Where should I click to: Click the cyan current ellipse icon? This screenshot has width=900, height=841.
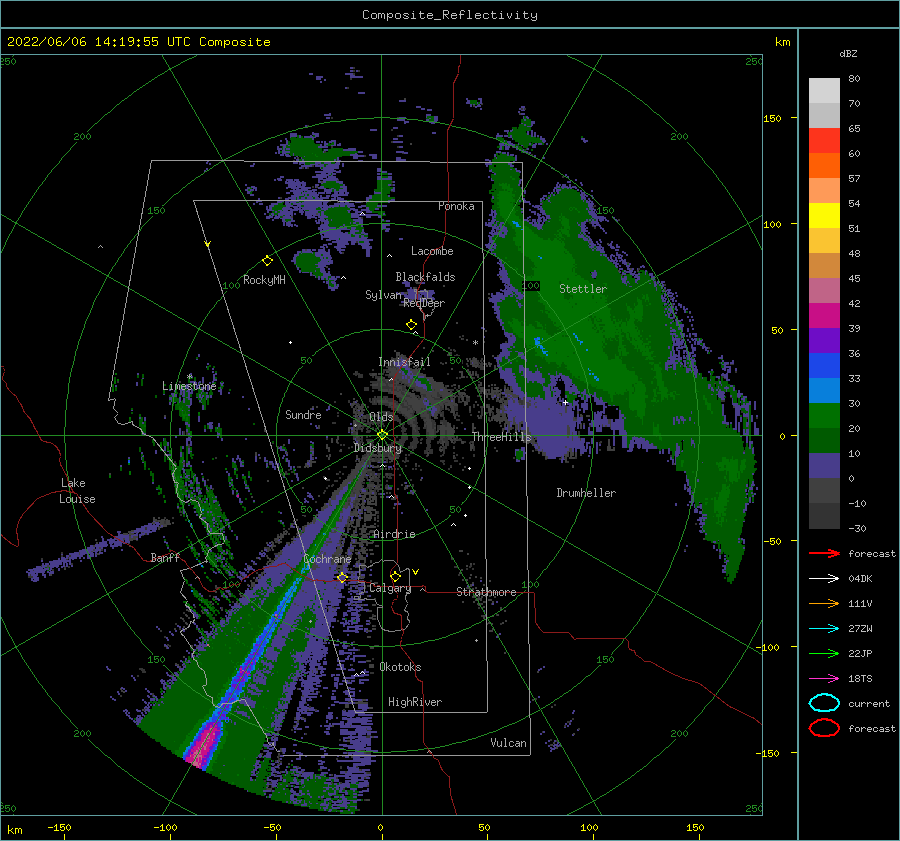coord(824,703)
